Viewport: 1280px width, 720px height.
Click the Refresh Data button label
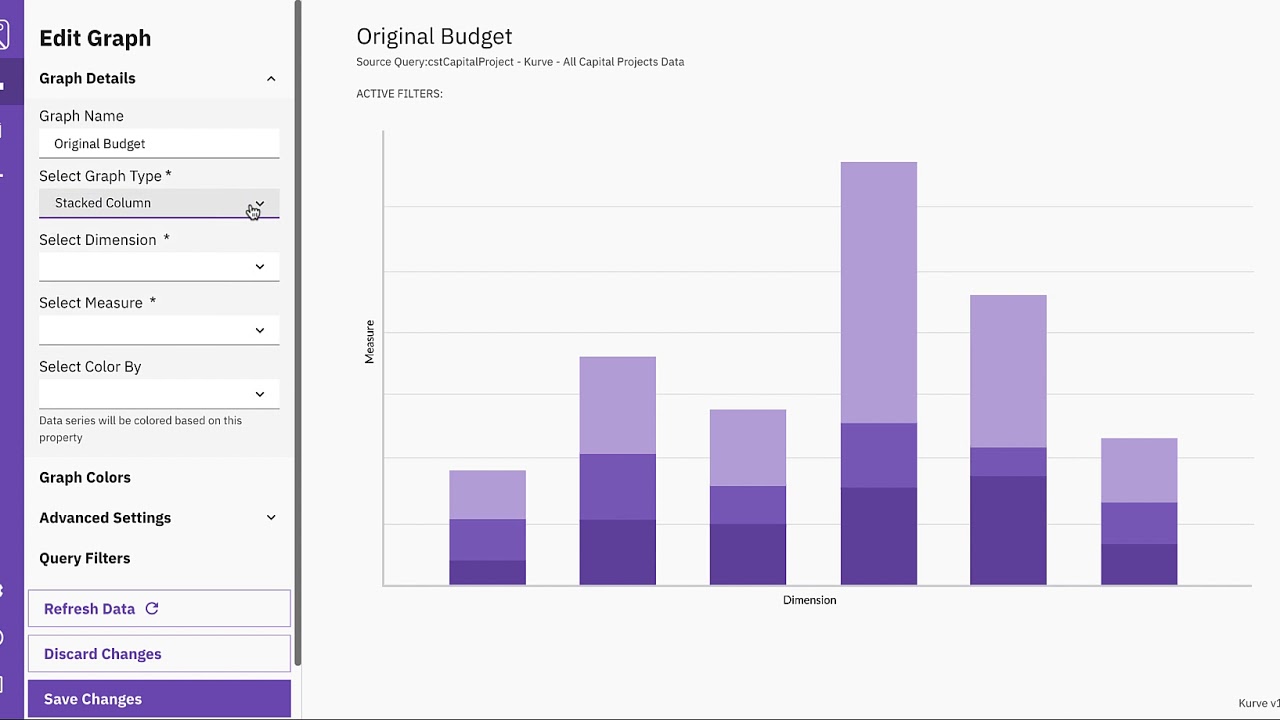coord(89,608)
